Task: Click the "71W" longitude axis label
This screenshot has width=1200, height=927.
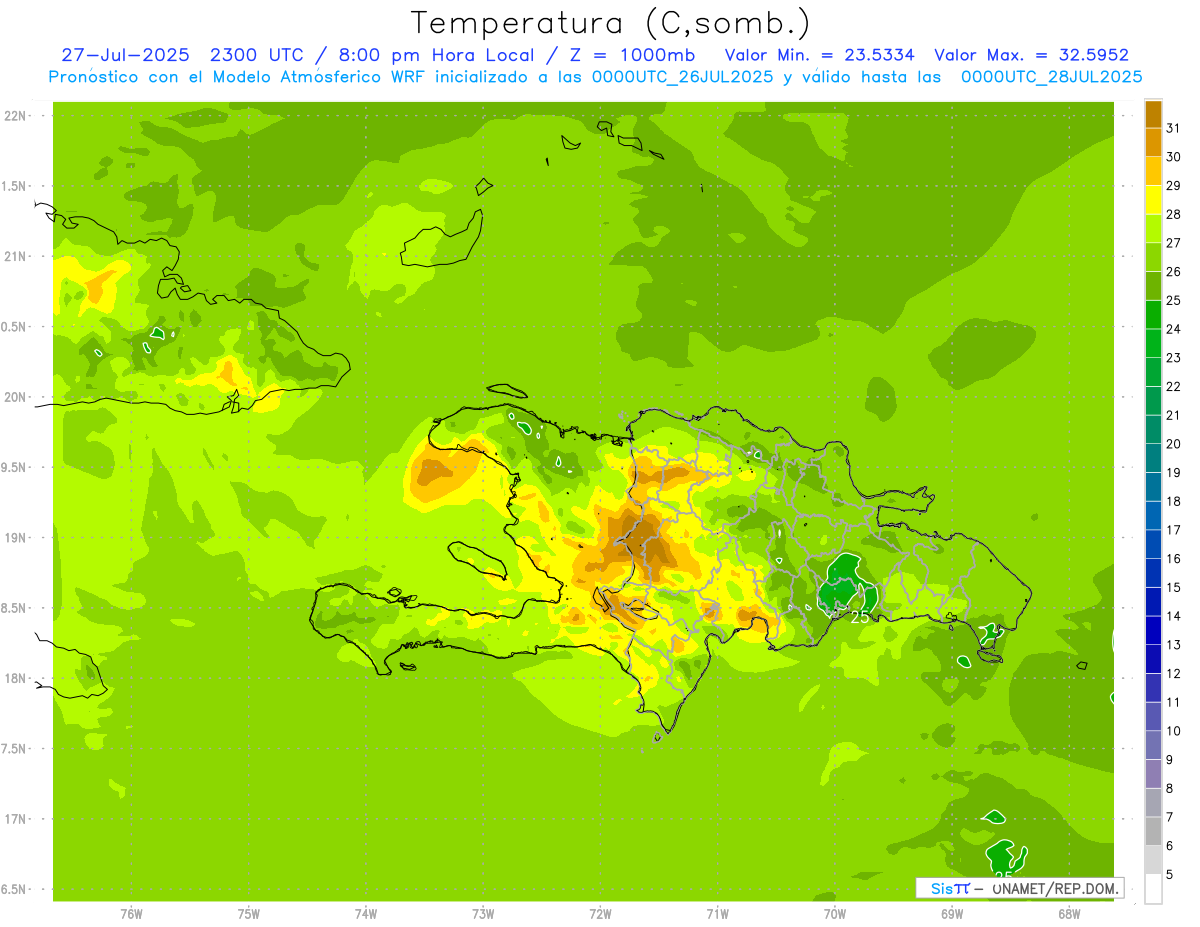Action: (717, 914)
